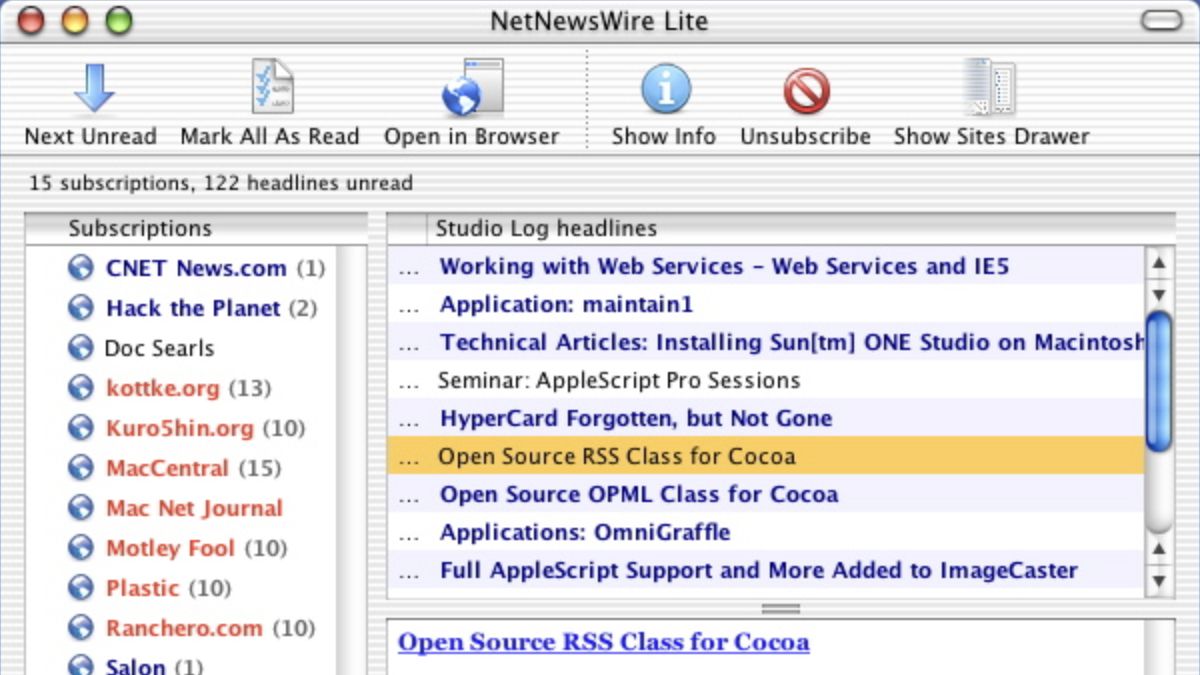Click the Open in Browser globe icon
Viewport: 1200px width, 675px height.
point(472,88)
